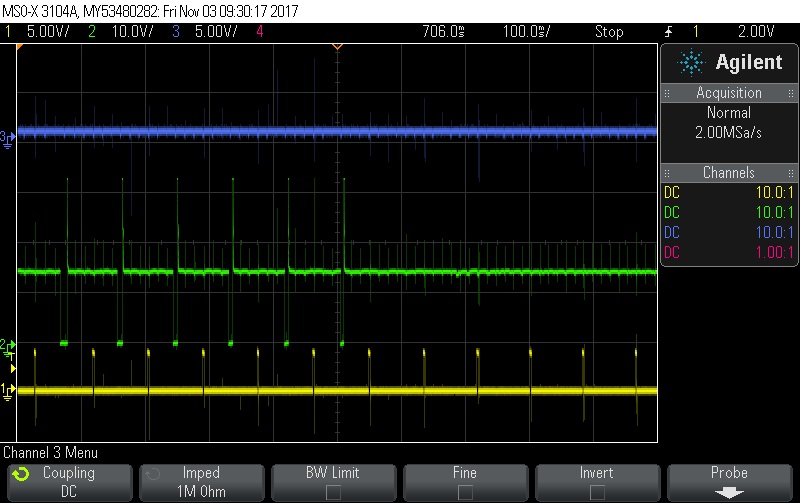Open the Imped 1M Ohm selector
800x503 pixels.
click(x=201, y=481)
